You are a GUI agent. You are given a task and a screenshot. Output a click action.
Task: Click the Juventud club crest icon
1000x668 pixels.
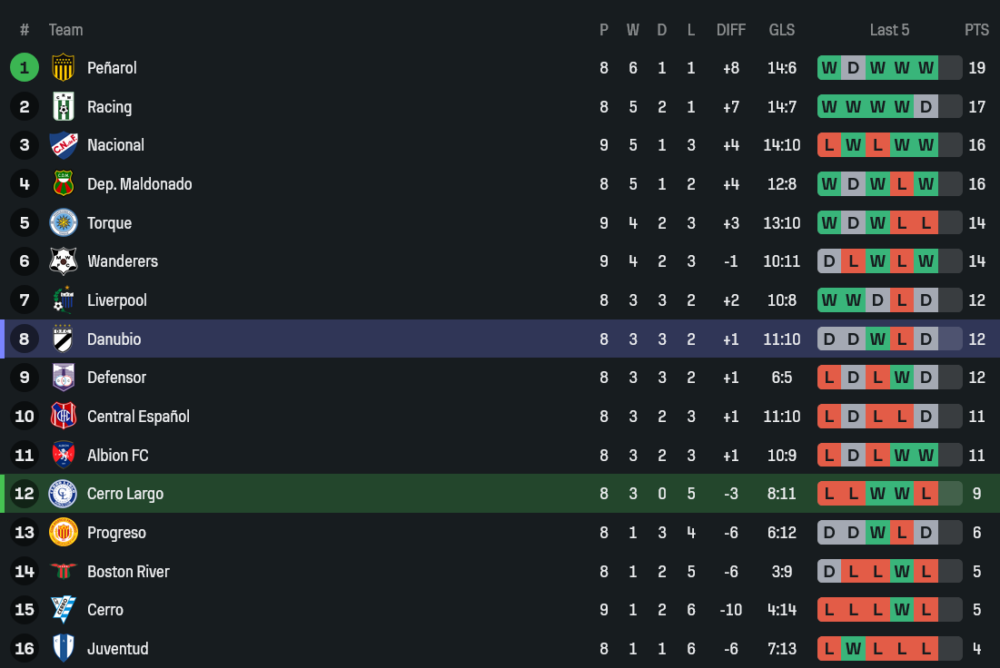point(63,649)
